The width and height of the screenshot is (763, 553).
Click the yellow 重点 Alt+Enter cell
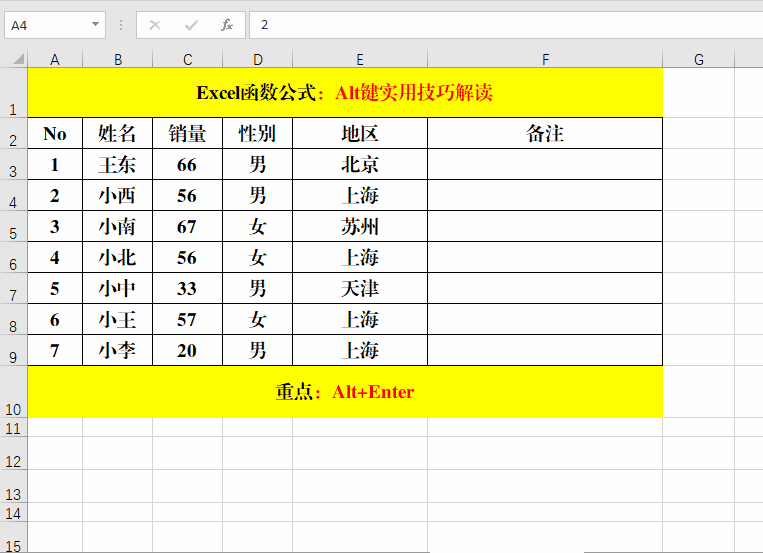pyautogui.click(x=345, y=392)
